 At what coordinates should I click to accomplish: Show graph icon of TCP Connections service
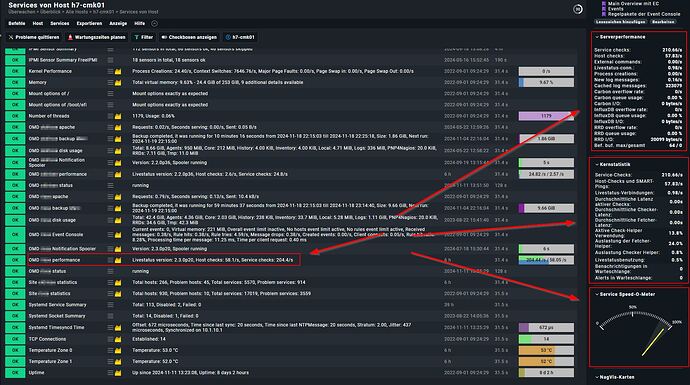(x=118, y=339)
